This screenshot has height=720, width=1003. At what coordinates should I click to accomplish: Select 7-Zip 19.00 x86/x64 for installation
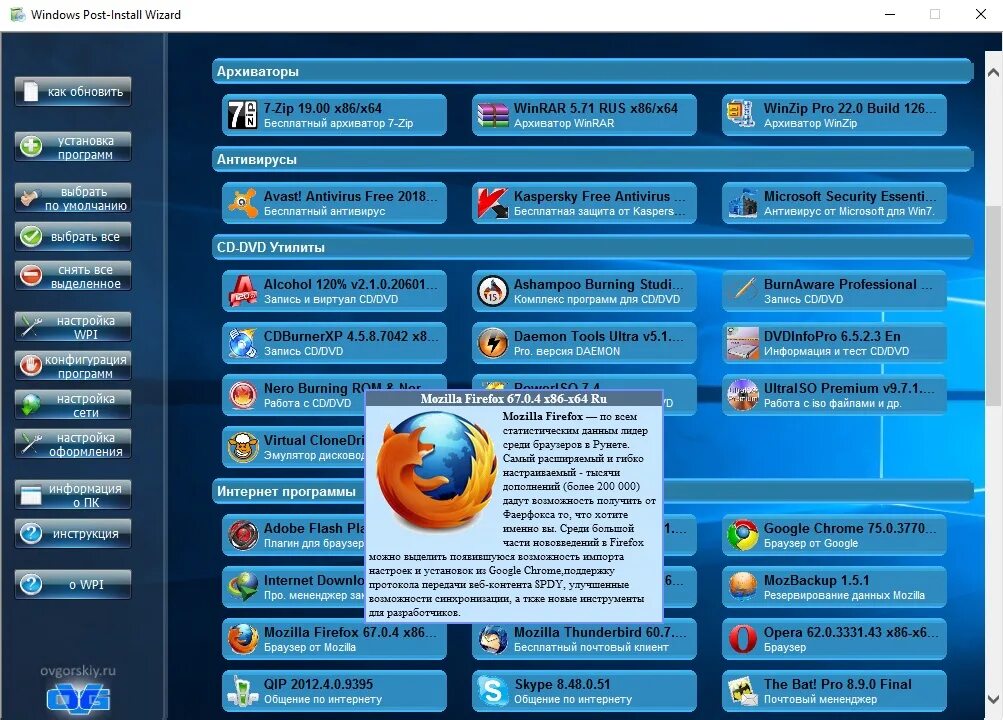click(334, 115)
